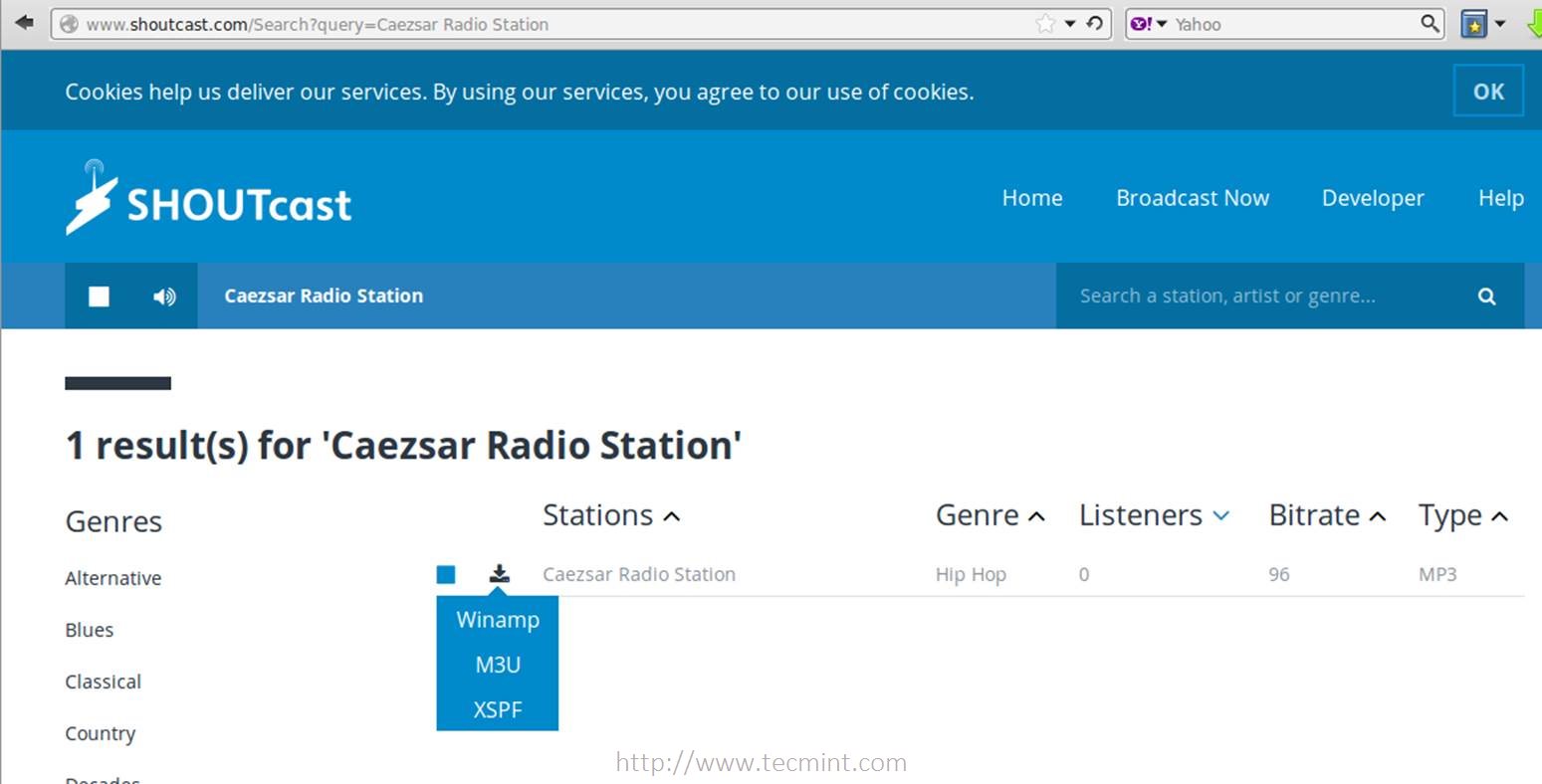Choose XSPF playlist format
This screenshot has height=784, width=1542.
click(498, 709)
